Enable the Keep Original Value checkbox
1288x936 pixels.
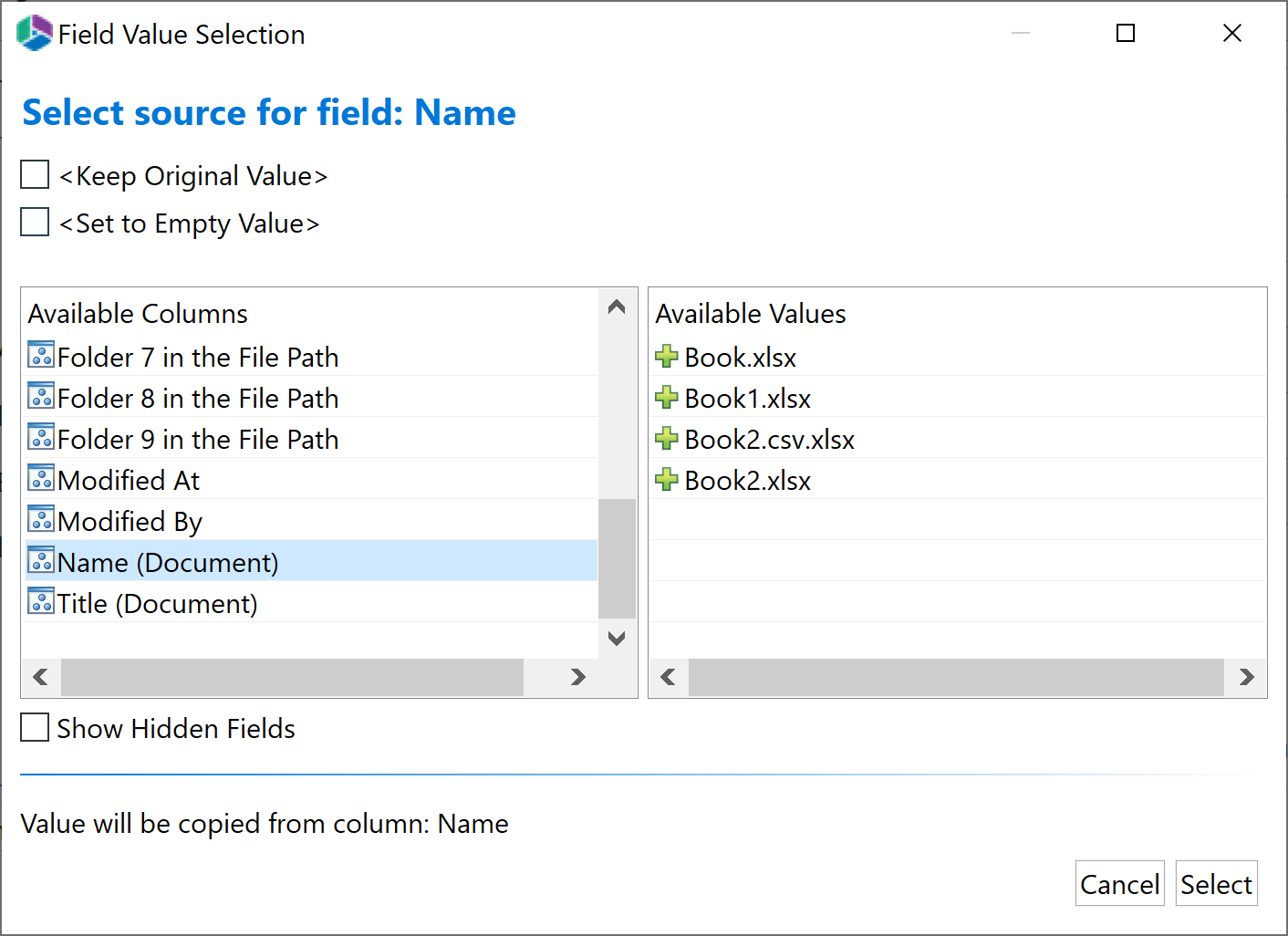pyautogui.click(x=34, y=174)
